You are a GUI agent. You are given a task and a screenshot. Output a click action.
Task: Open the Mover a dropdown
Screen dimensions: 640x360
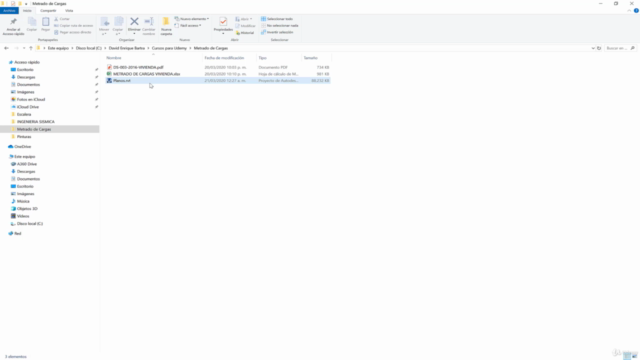(x=104, y=26)
